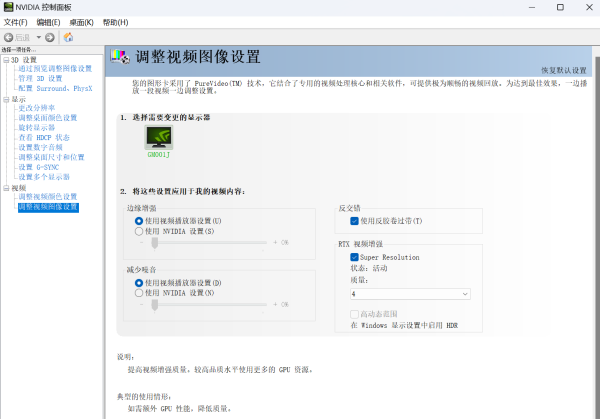600x419 pixels.
Task: Click 恢复默认设置 link
Action: 564,70
